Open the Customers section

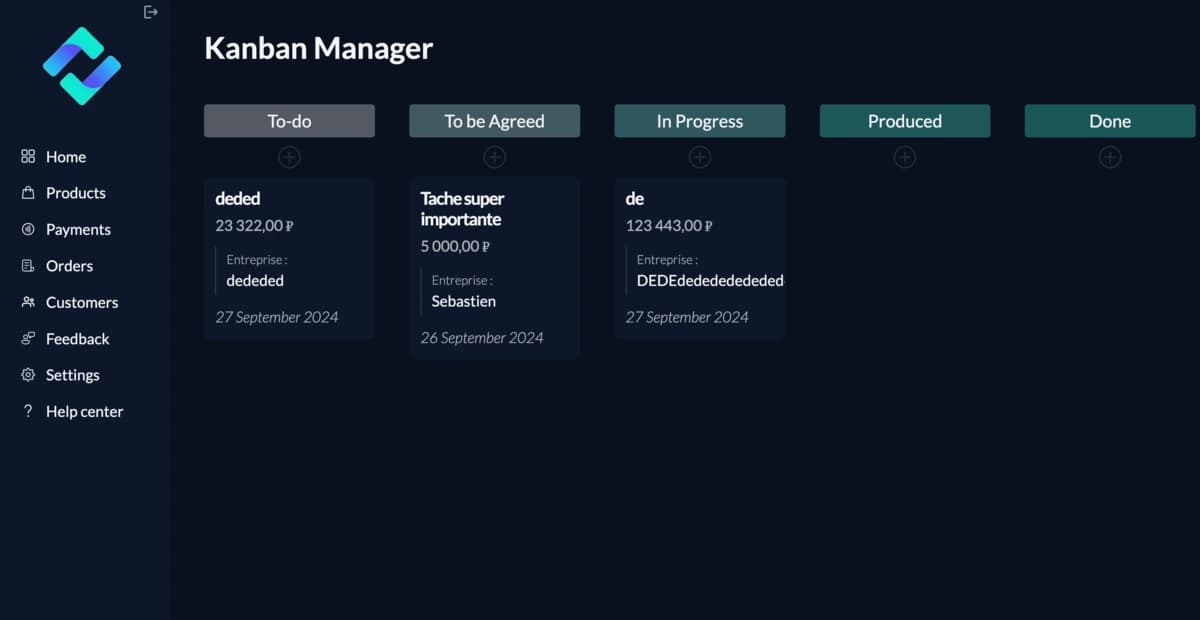coord(82,302)
